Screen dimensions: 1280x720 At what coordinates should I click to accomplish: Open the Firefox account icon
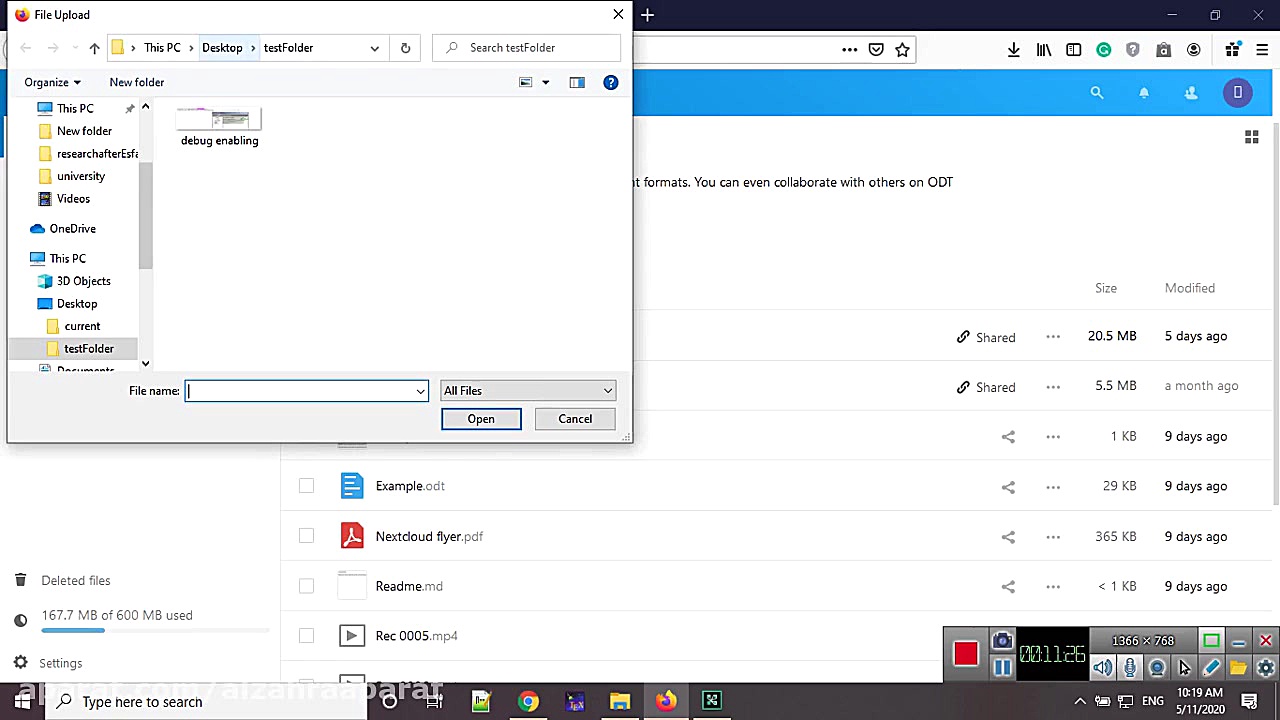click(x=1194, y=50)
